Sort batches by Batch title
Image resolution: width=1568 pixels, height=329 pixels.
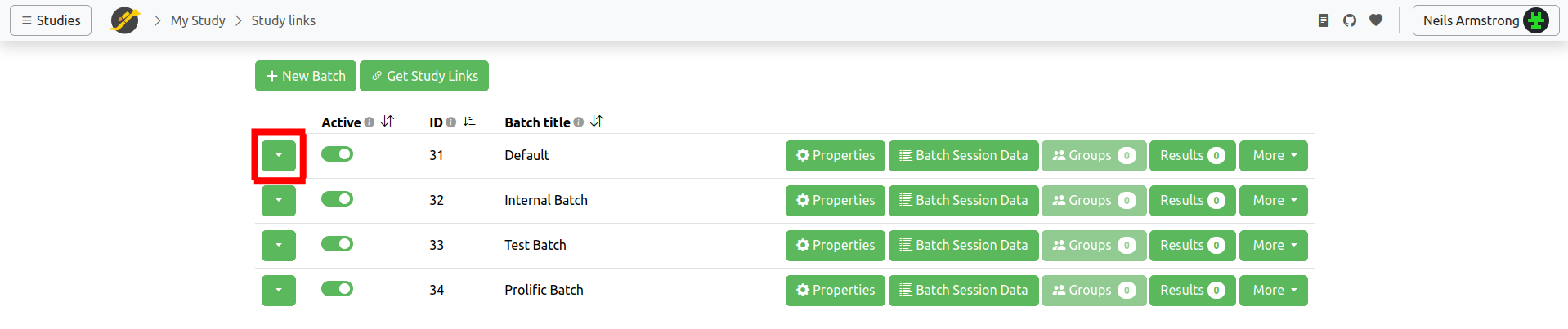click(597, 122)
